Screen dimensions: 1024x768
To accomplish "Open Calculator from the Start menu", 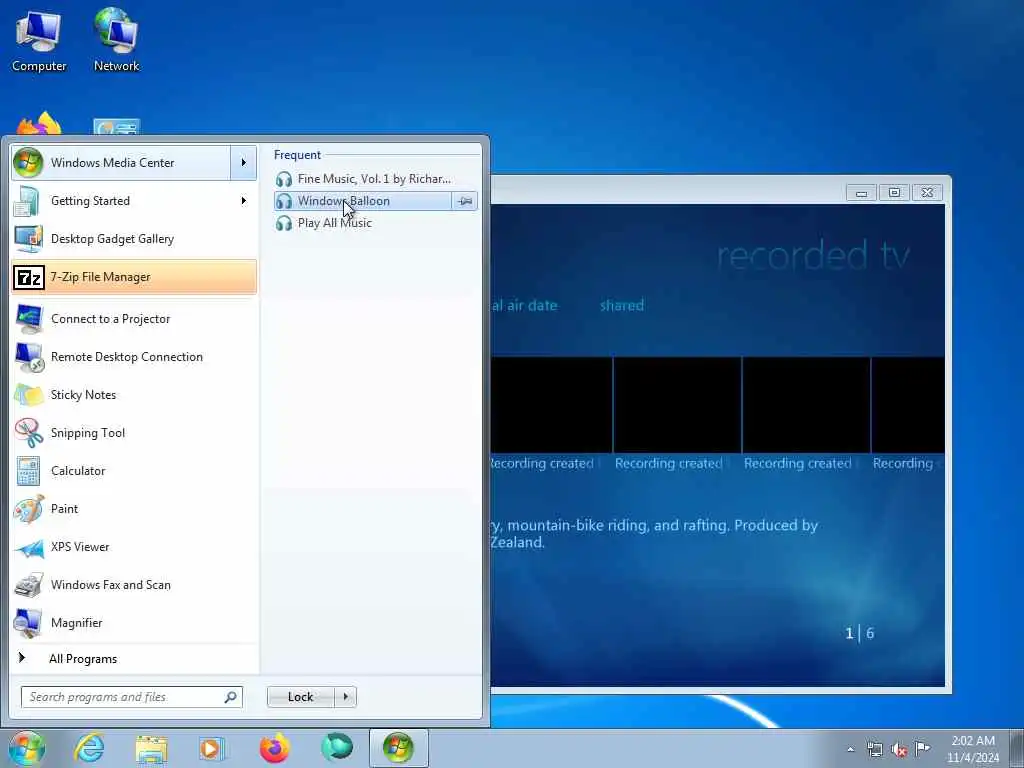I will click(134, 471).
